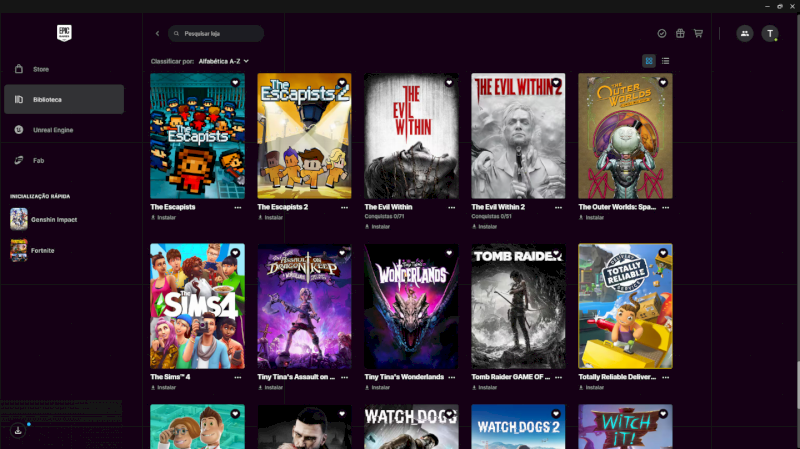Open the Biblioteca section
Viewport: 800px width, 449px height.
point(64,99)
